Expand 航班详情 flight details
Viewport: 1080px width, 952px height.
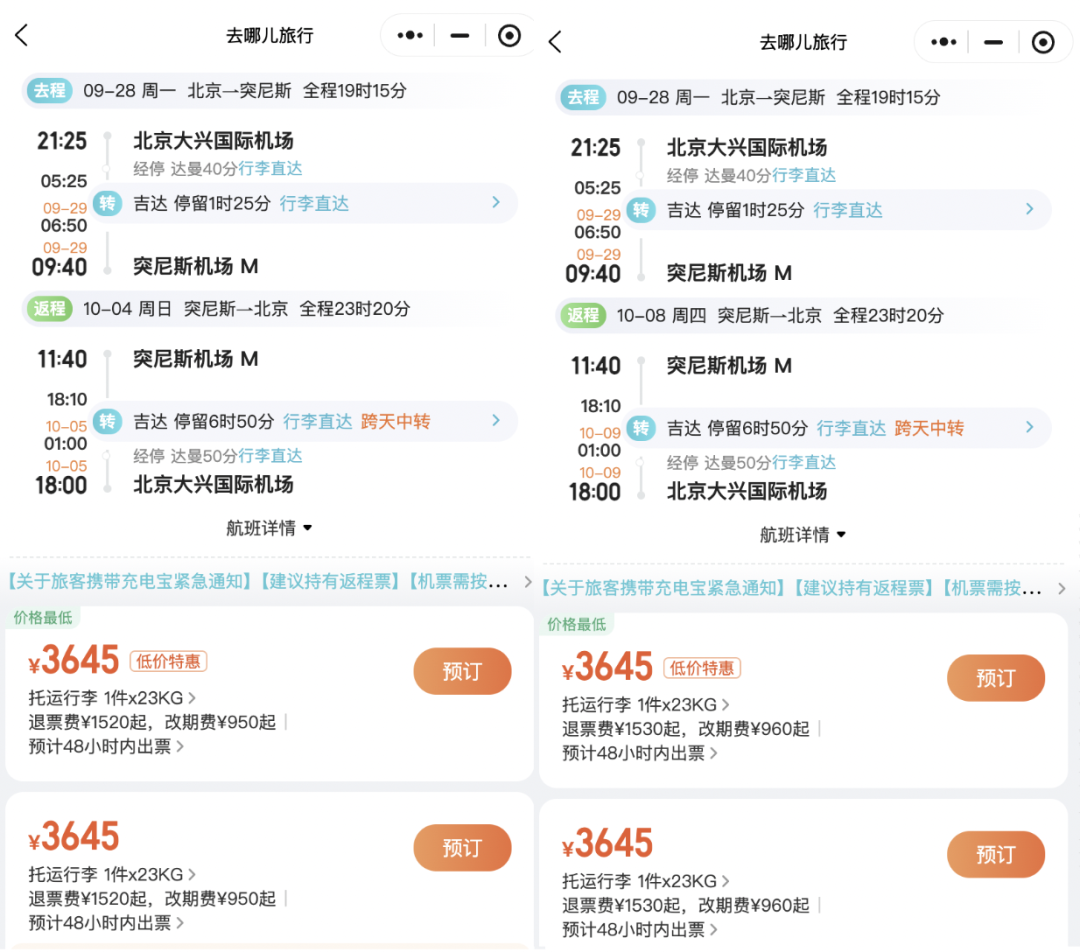(x=268, y=527)
